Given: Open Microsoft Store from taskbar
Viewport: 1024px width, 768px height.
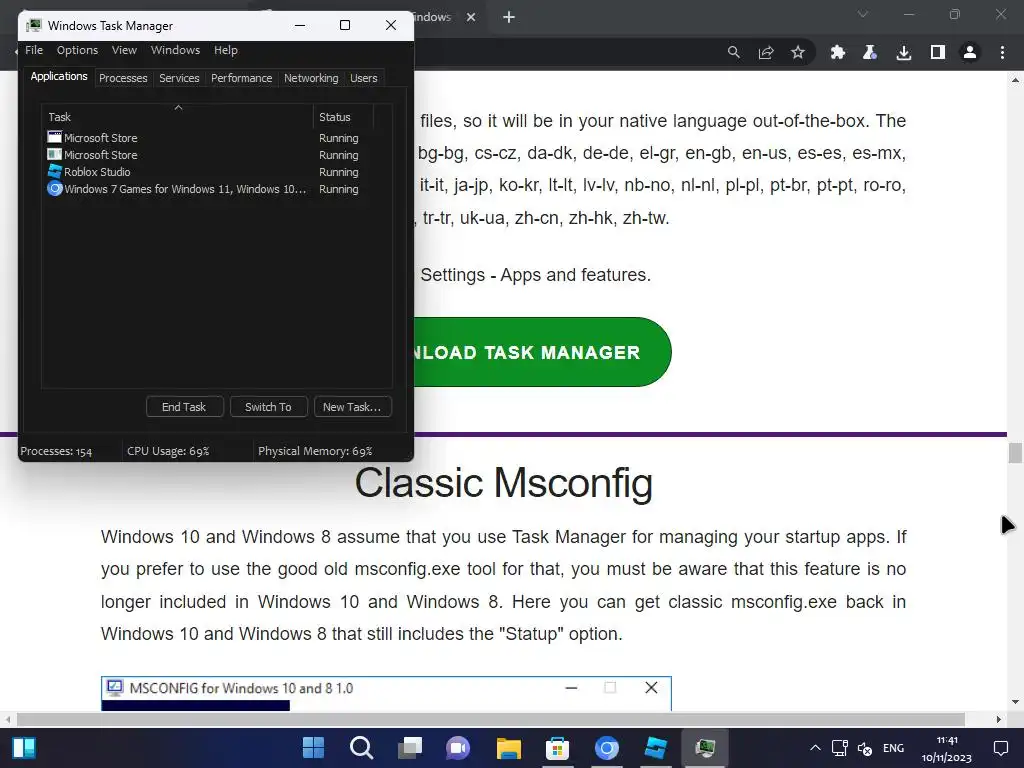Looking at the screenshot, I should [557, 748].
